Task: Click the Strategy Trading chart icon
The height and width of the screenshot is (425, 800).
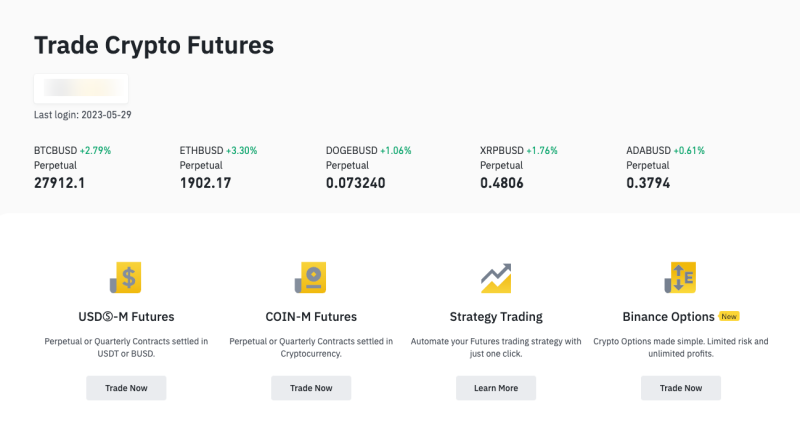Action: (496, 278)
